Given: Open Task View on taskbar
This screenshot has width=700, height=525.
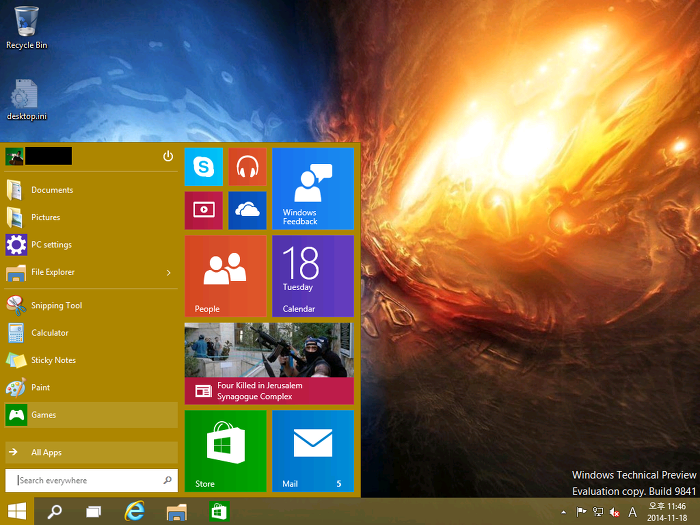Looking at the screenshot, I should 93,512.
